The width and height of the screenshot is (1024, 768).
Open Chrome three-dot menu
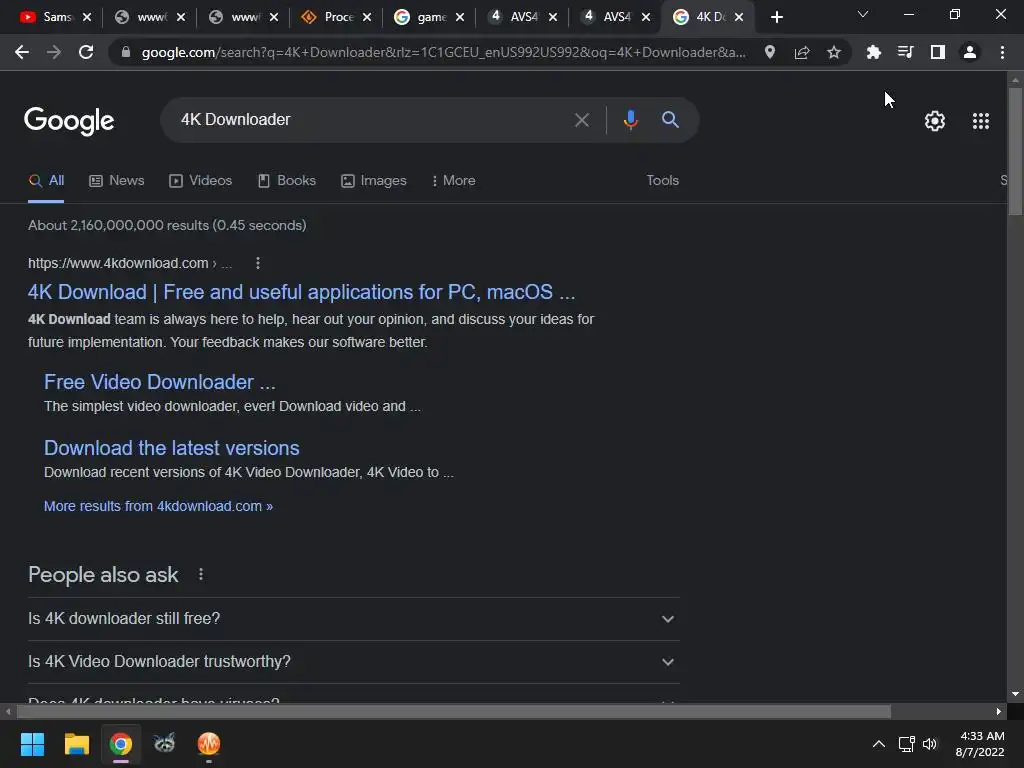1002,52
